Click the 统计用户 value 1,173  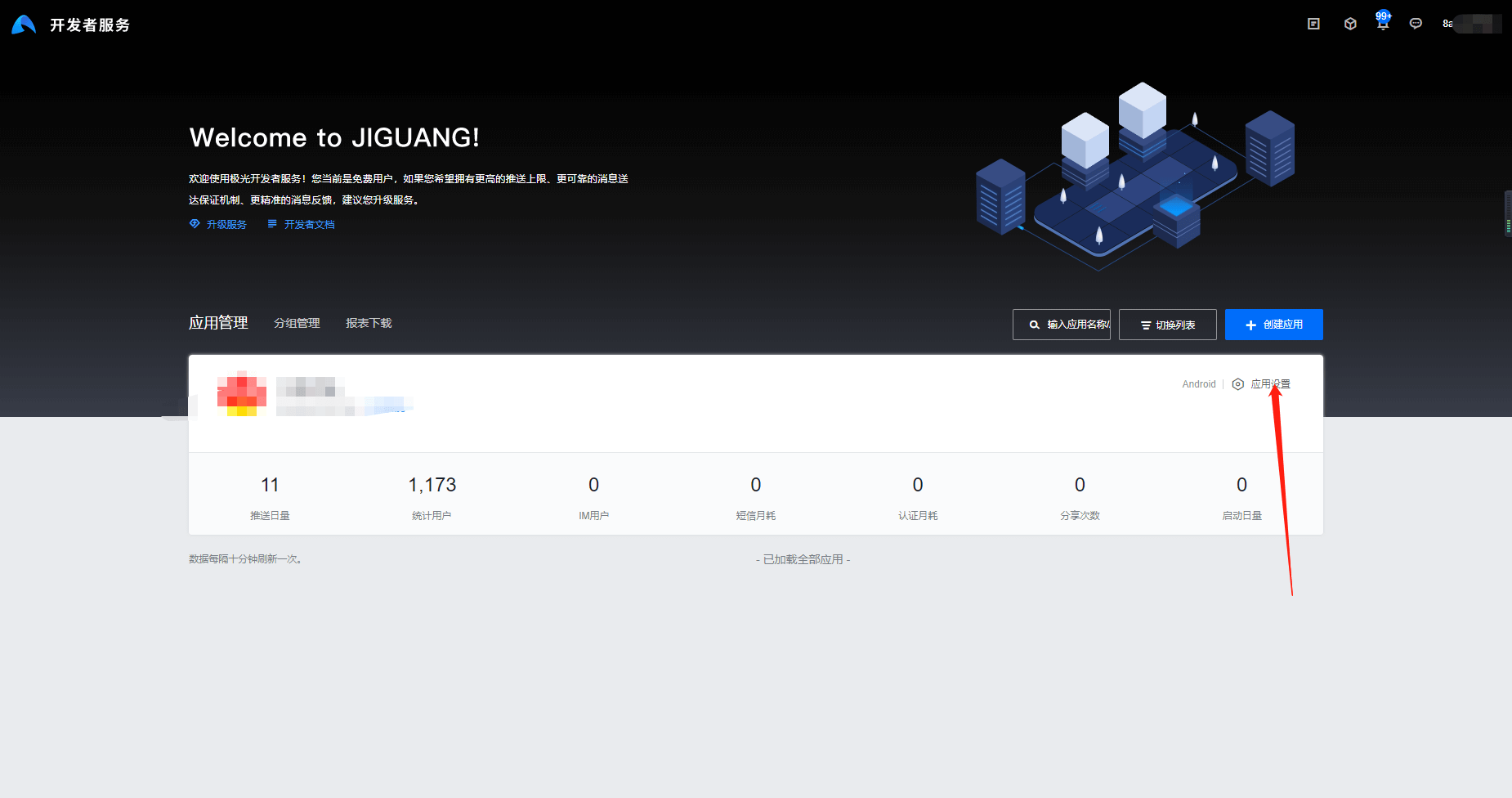point(432,485)
